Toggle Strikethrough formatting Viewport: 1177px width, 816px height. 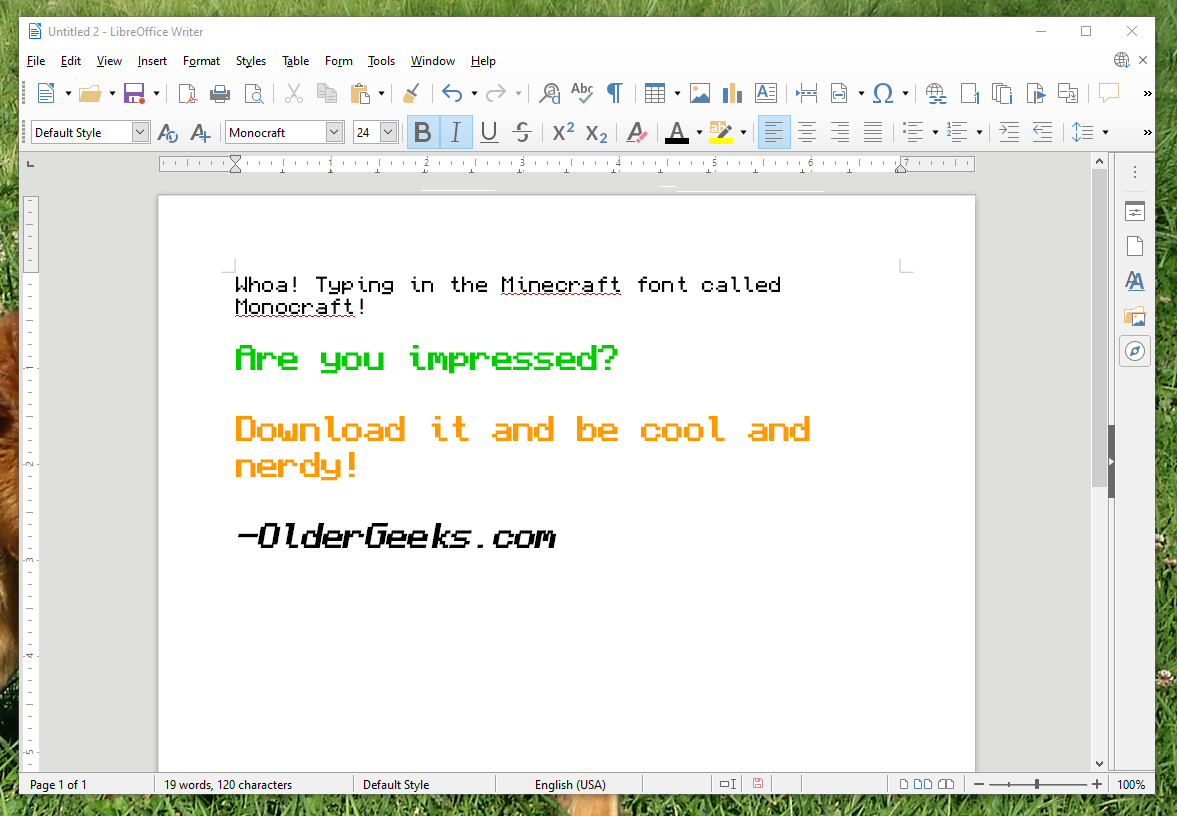coord(522,133)
